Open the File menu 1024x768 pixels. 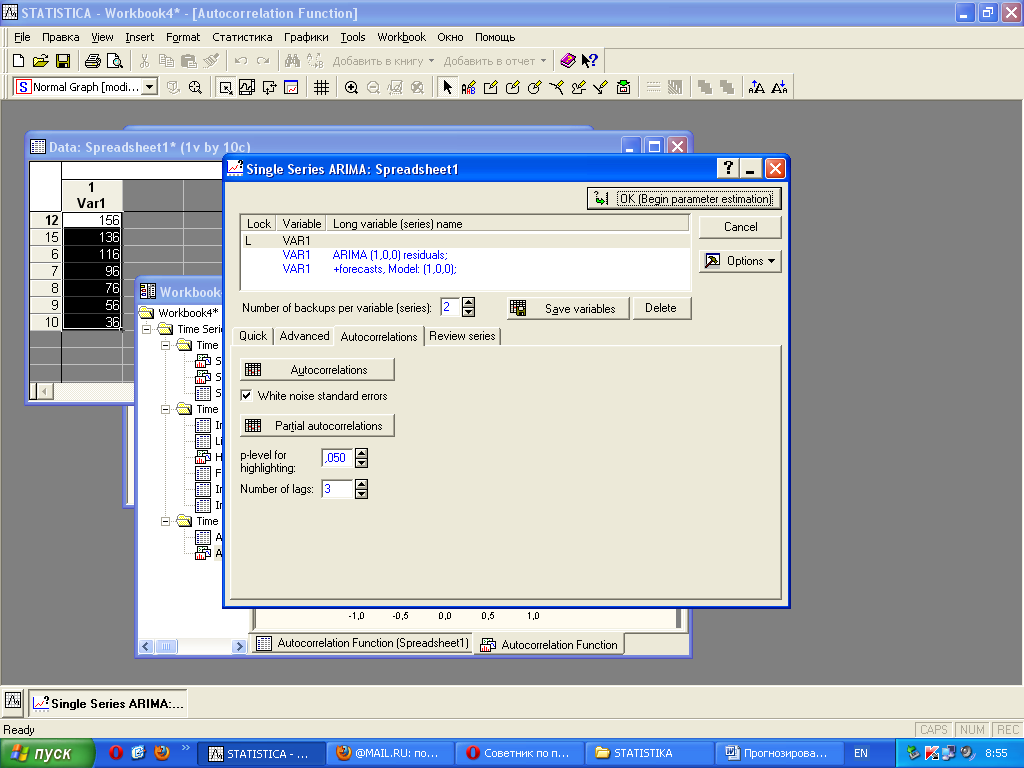pyautogui.click(x=22, y=37)
